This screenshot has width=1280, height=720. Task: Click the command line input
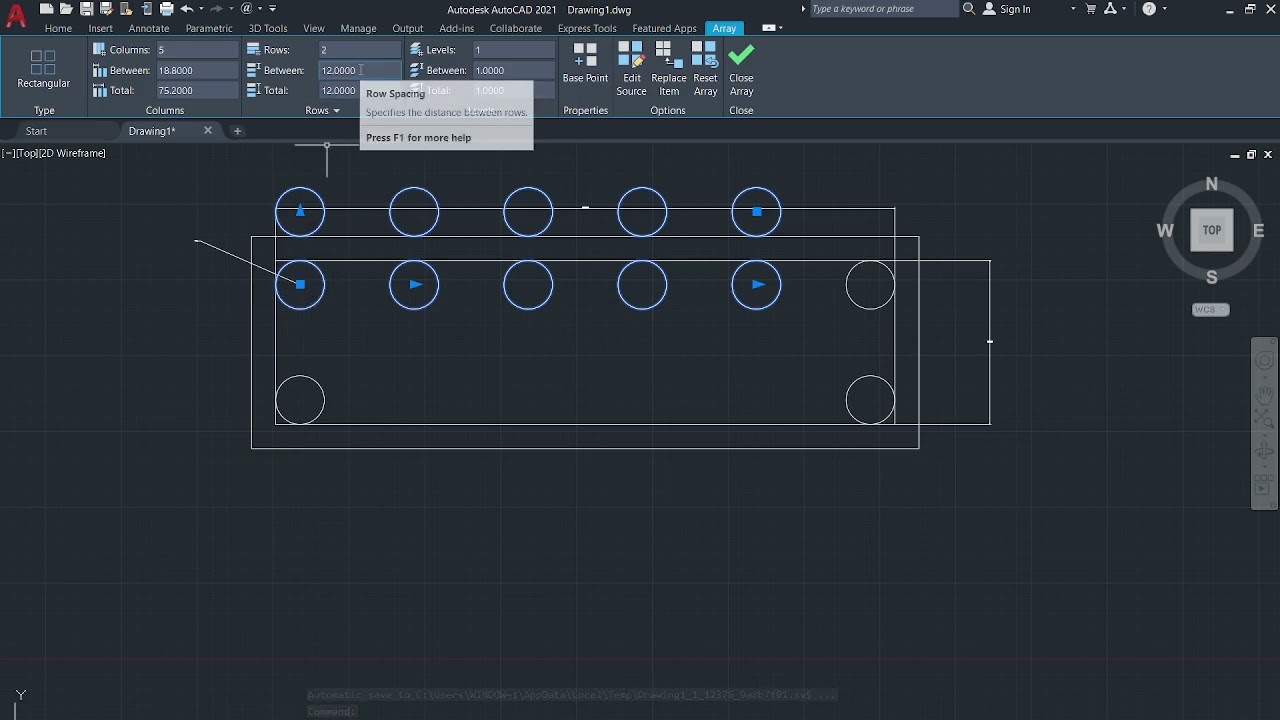pyautogui.click(x=570, y=711)
